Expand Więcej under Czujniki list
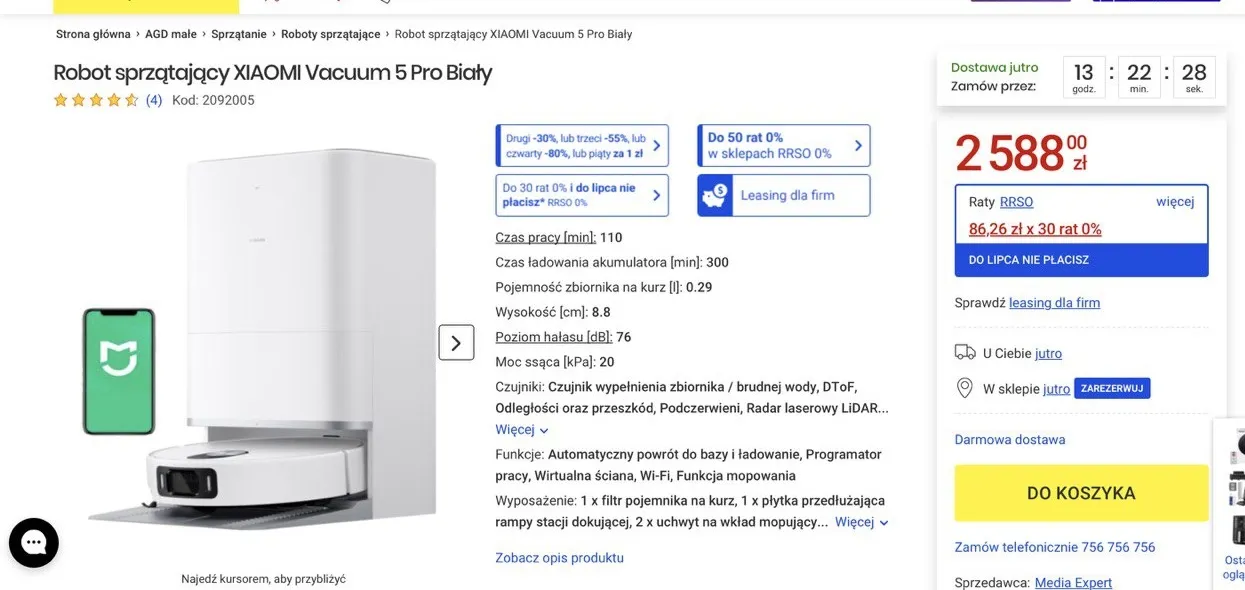This screenshot has height=590, width=1245. (522, 430)
